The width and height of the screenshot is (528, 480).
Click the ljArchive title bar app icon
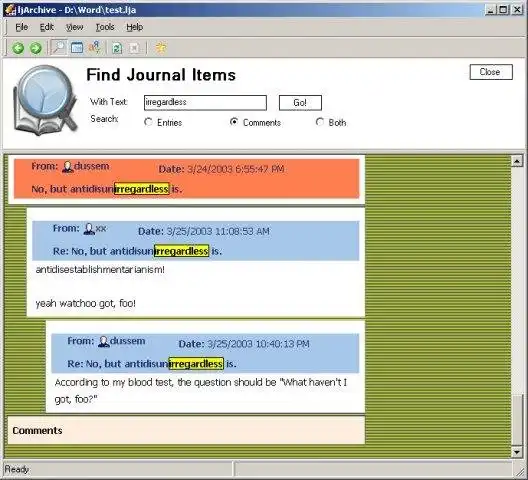tap(10, 10)
